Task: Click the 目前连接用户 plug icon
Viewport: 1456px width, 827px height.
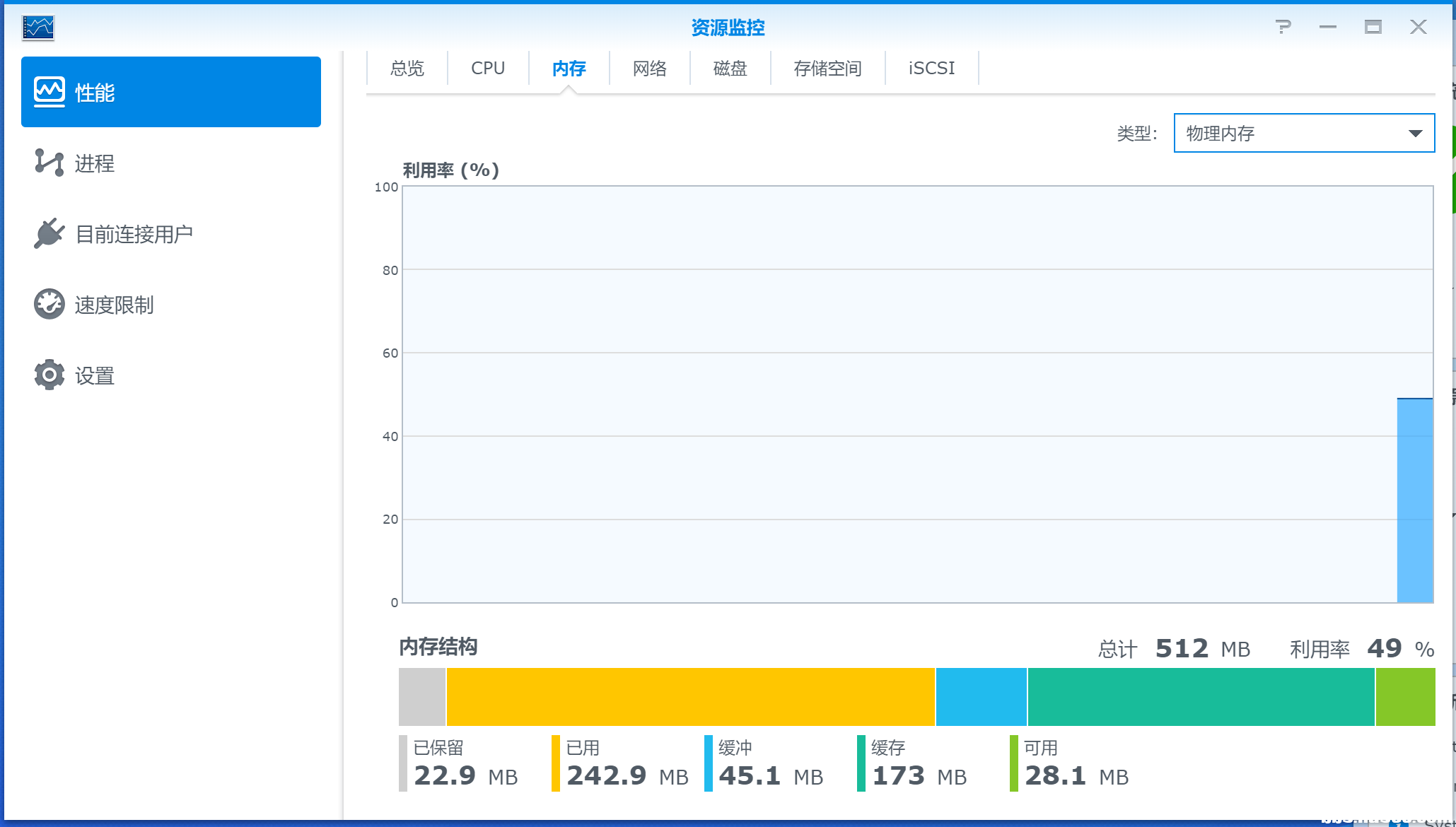Action: [x=49, y=233]
